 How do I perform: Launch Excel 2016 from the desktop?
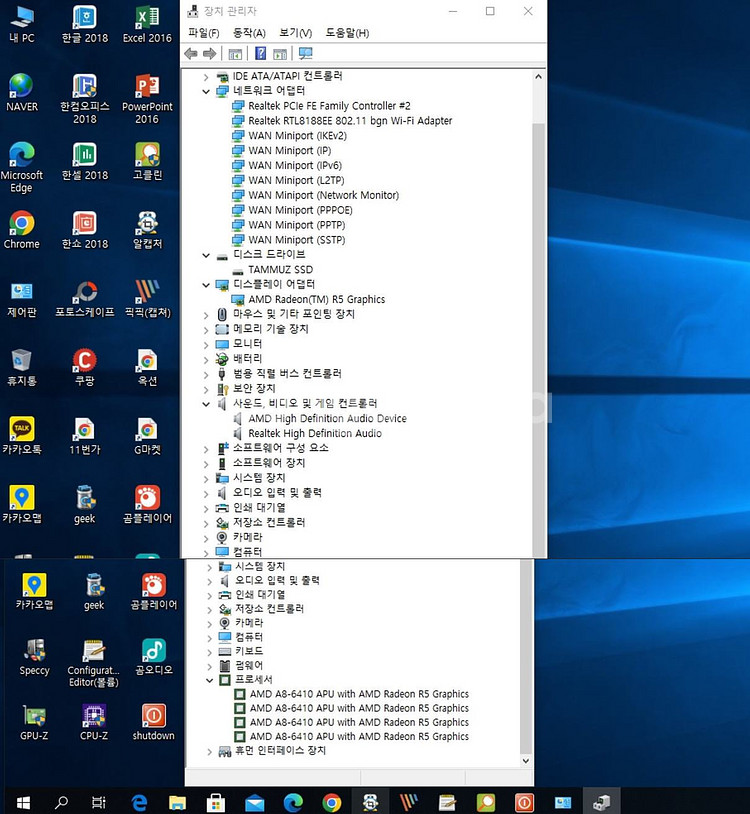[x=147, y=25]
